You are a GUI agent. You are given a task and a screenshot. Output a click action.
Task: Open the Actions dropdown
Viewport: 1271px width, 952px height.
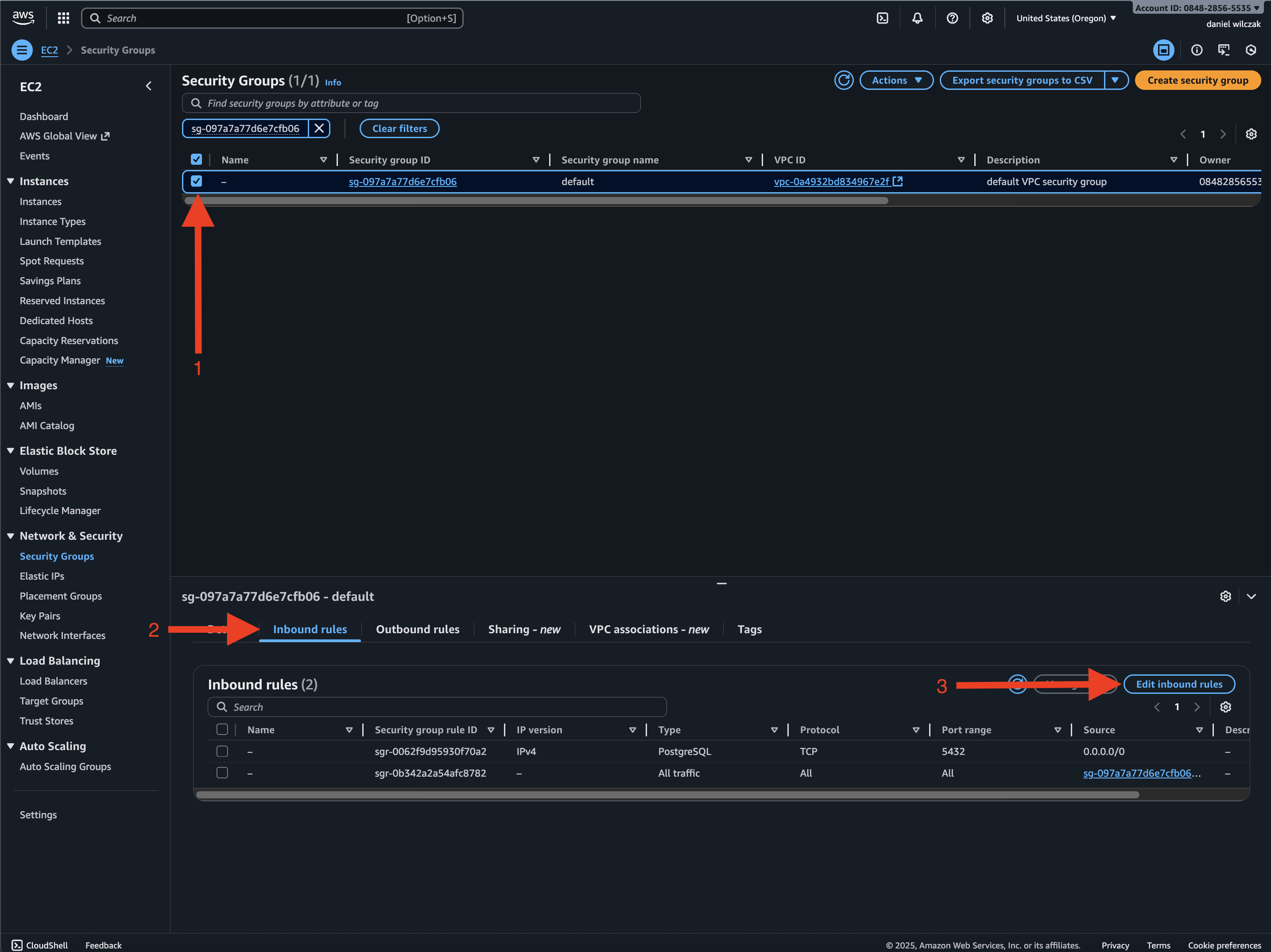tap(896, 81)
